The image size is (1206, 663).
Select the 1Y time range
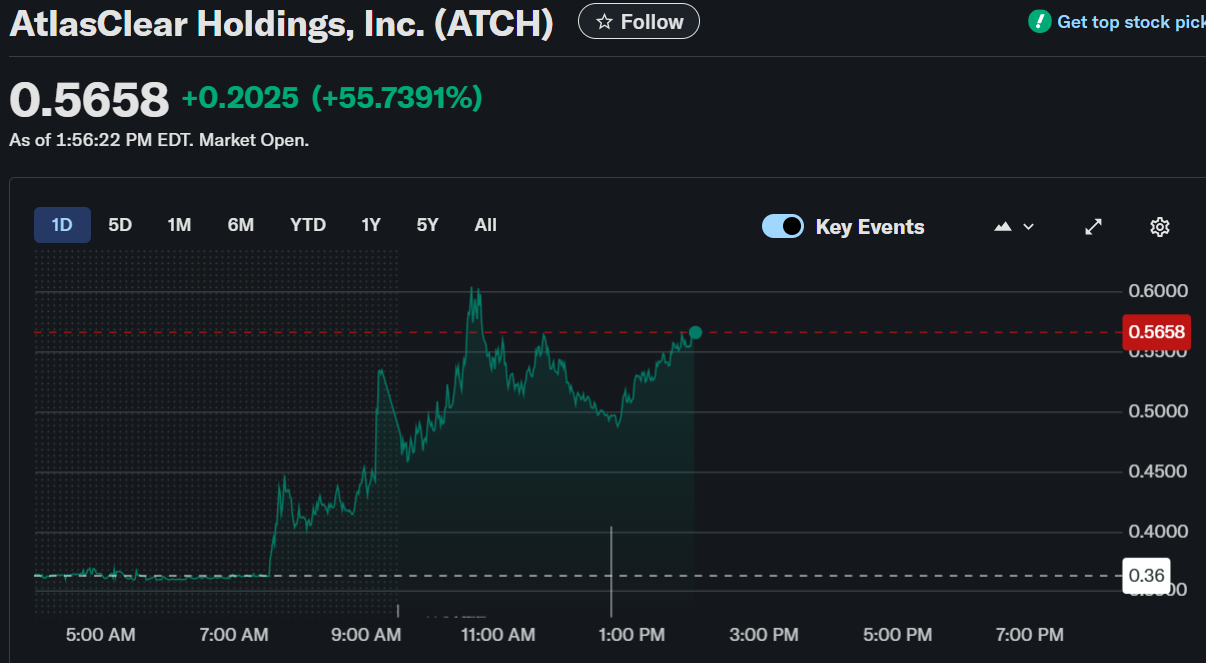coord(371,225)
